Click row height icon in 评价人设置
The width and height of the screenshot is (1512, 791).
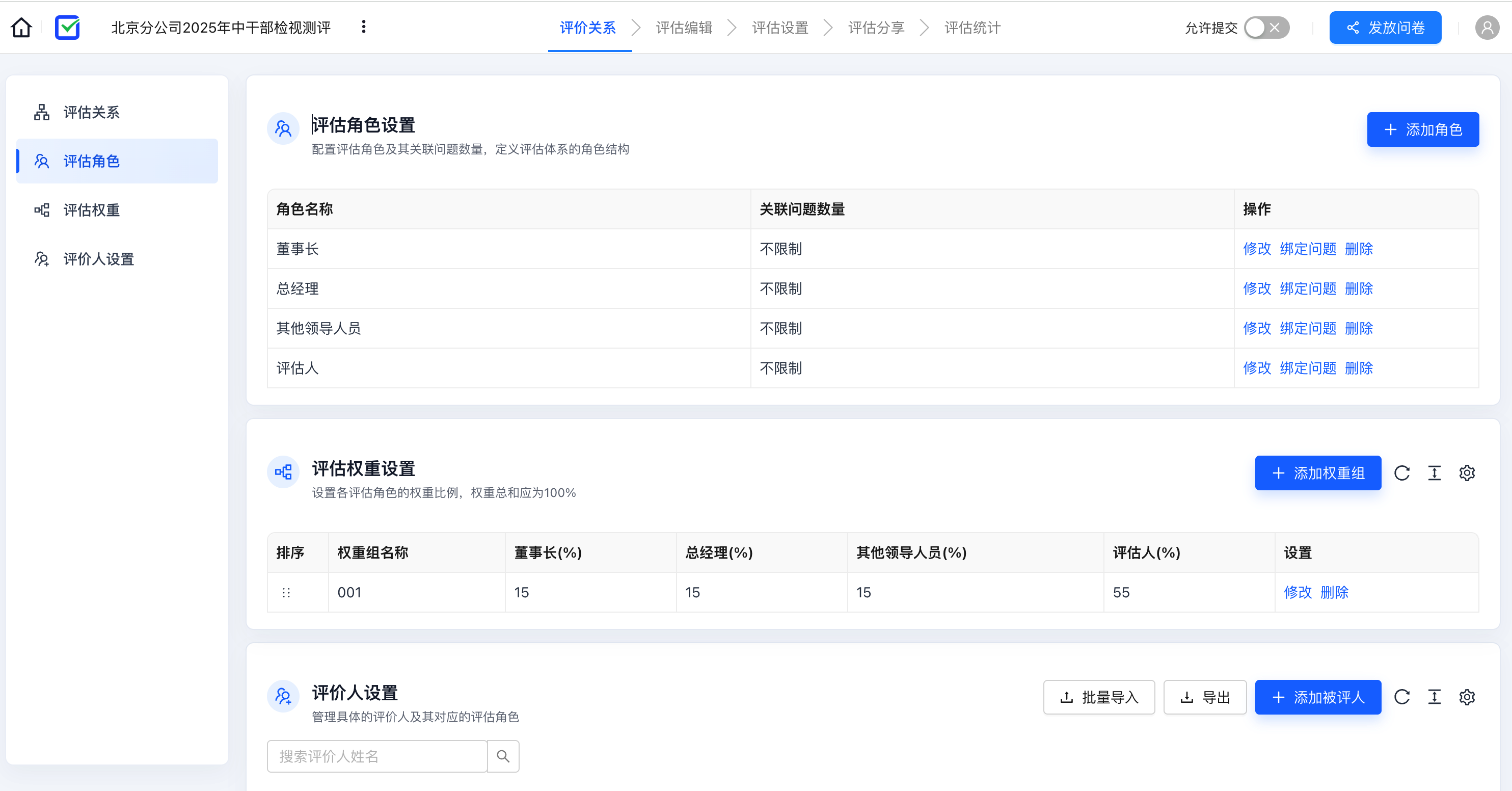point(1434,697)
